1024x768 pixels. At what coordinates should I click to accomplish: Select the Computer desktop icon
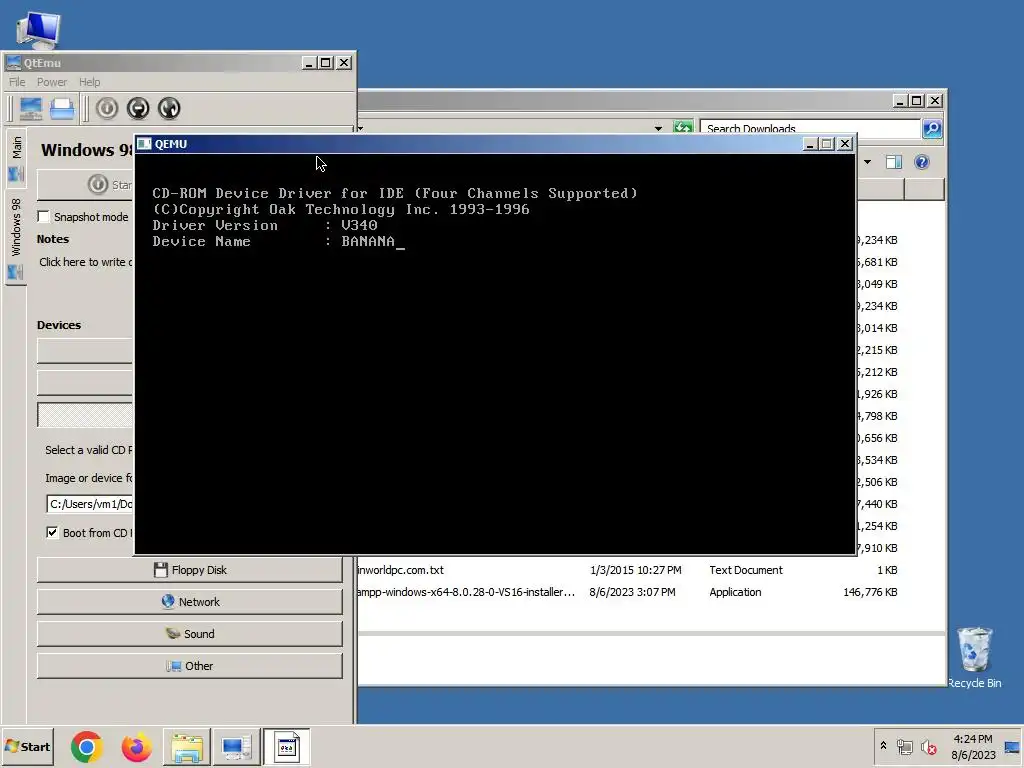38,29
